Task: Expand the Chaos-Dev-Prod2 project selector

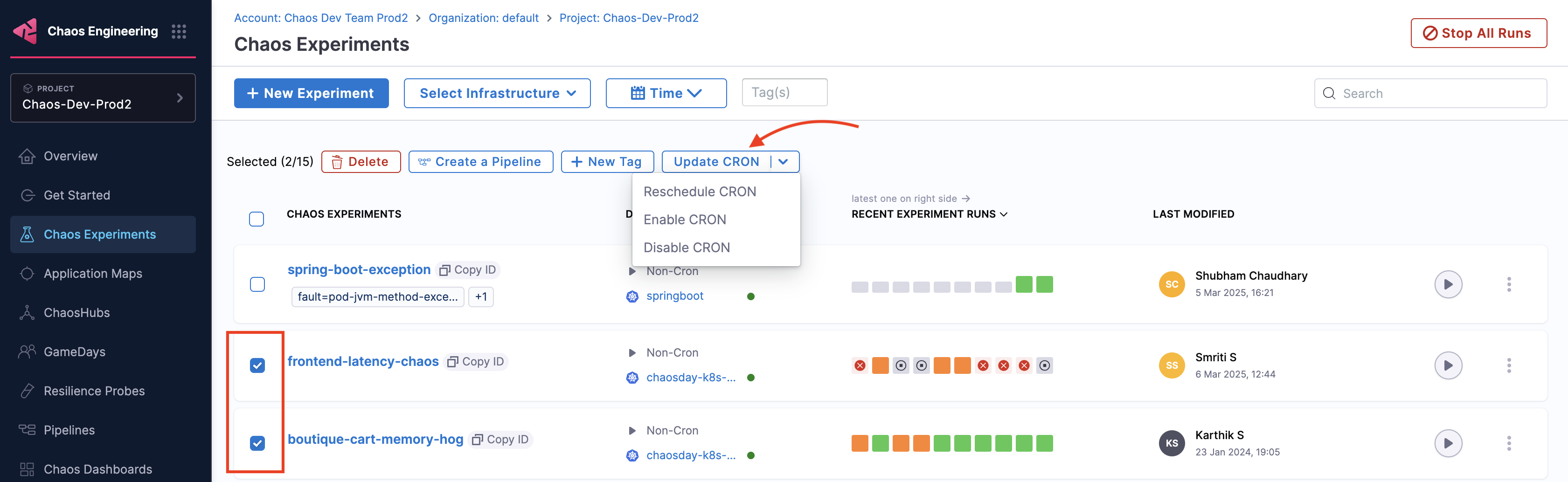Action: tap(103, 98)
